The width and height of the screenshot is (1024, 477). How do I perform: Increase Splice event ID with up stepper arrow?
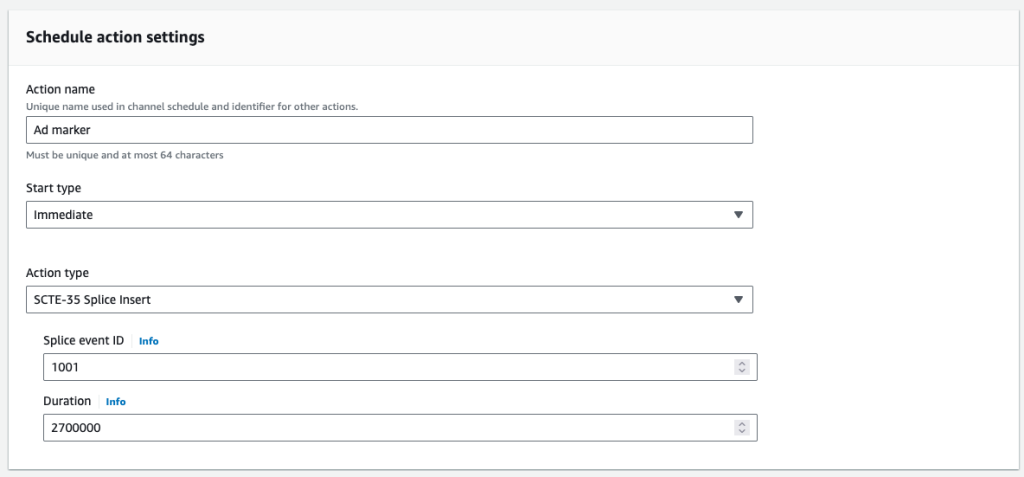pyautogui.click(x=741, y=363)
